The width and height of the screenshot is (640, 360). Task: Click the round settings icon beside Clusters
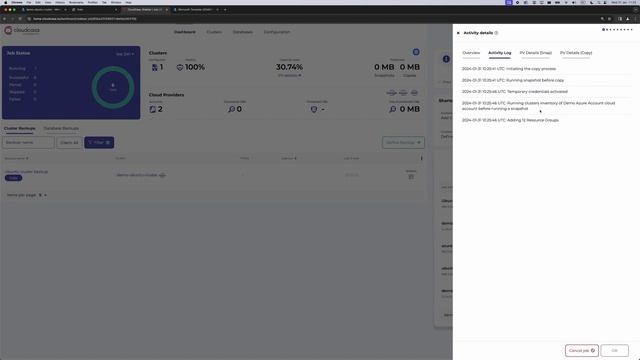coord(416,52)
